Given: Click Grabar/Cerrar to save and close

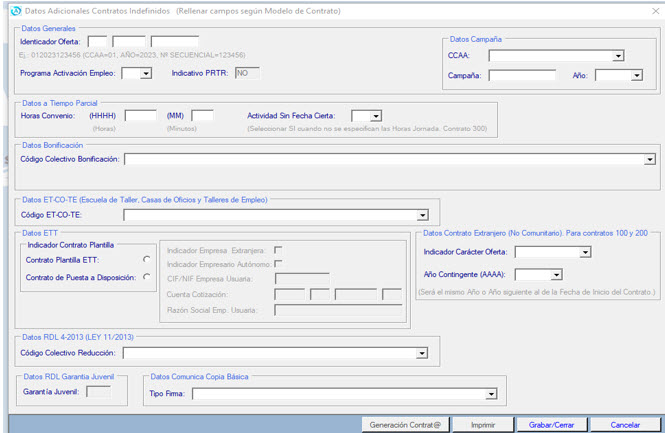Looking at the screenshot, I should 551,425.
